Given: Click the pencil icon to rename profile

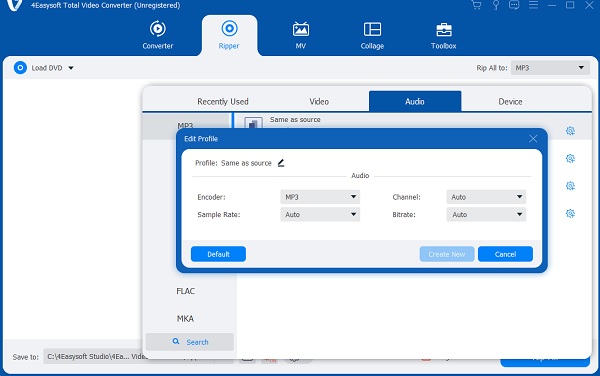Looking at the screenshot, I should pyautogui.click(x=281, y=163).
